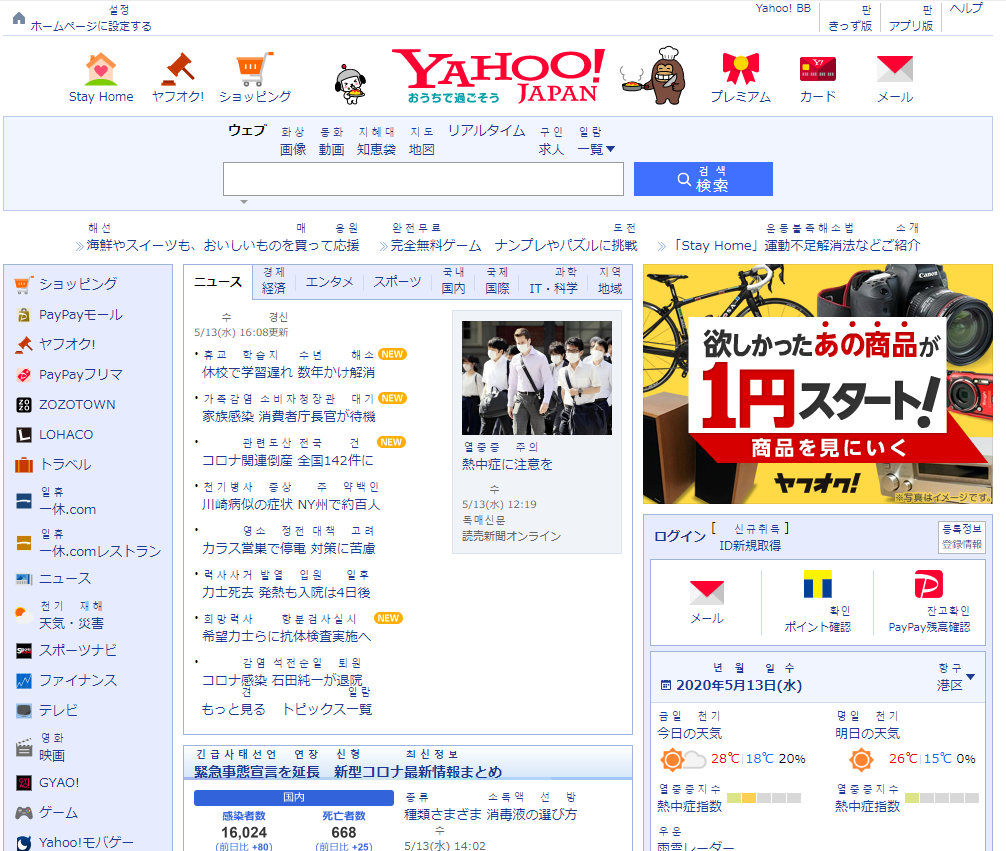Open テレビ in the sidebar

58,710
